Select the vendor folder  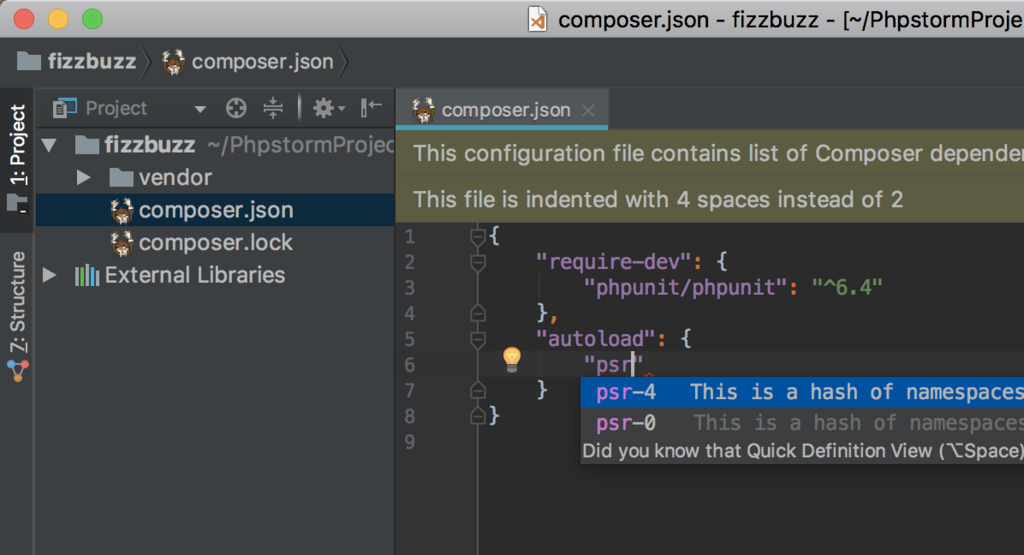tap(161, 177)
